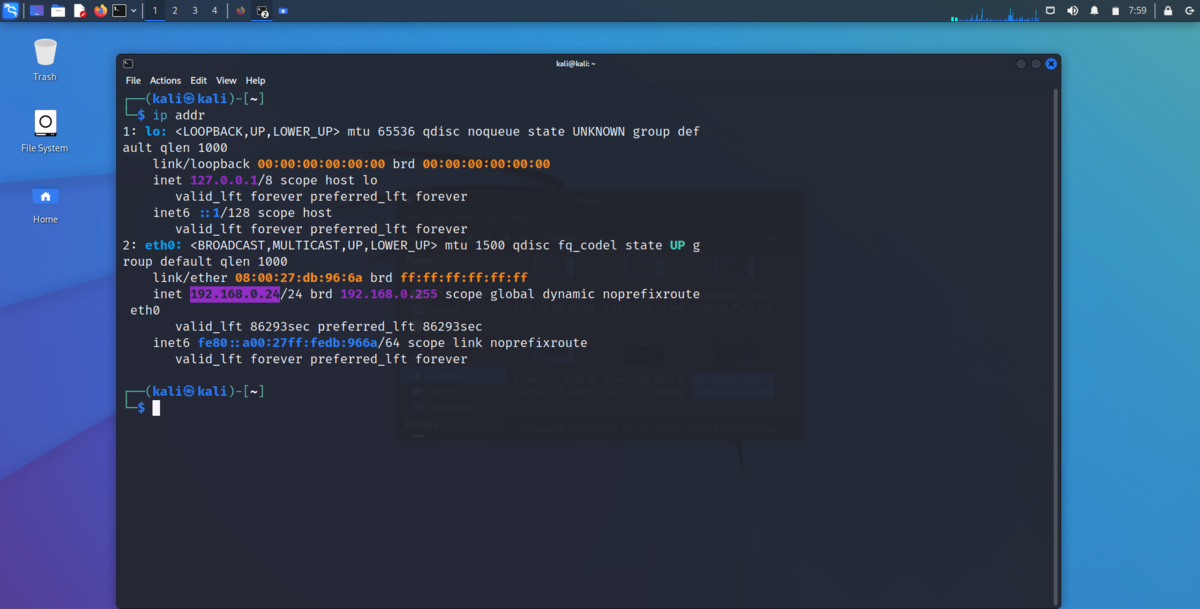The image size is (1200, 609).
Task: Launch the text editor from the panel
Action: [x=80, y=11]
